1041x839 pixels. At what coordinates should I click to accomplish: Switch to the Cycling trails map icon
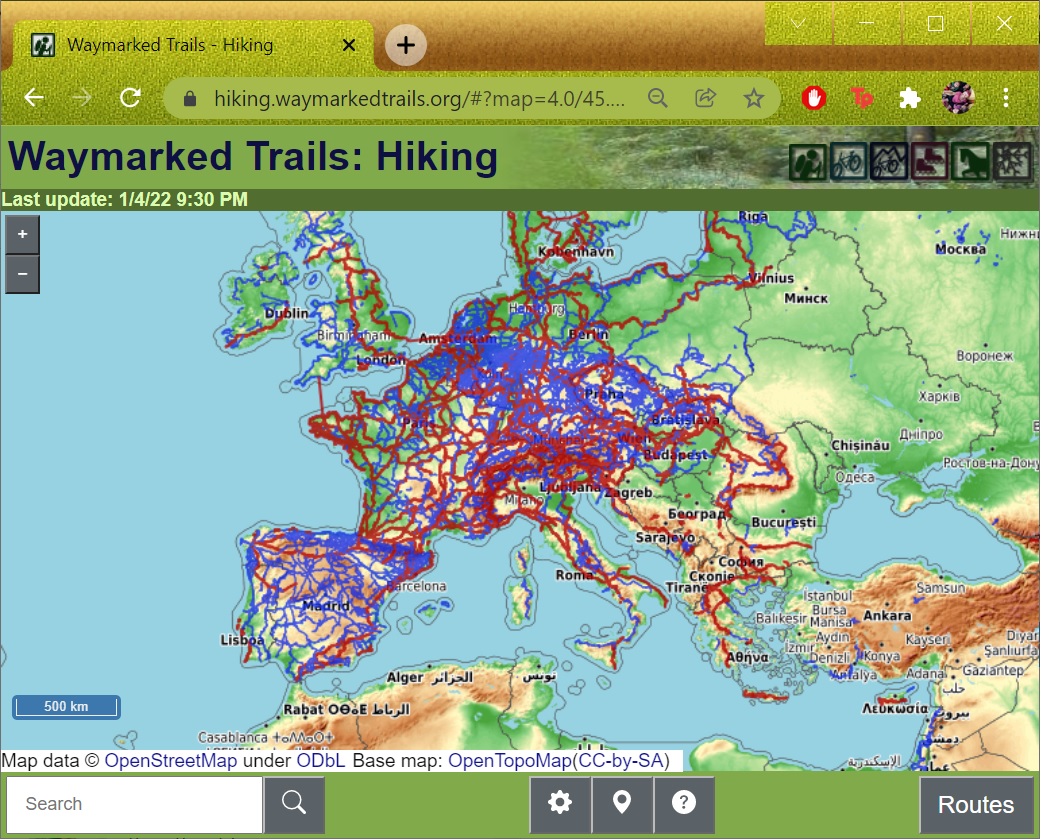[848, 162]
